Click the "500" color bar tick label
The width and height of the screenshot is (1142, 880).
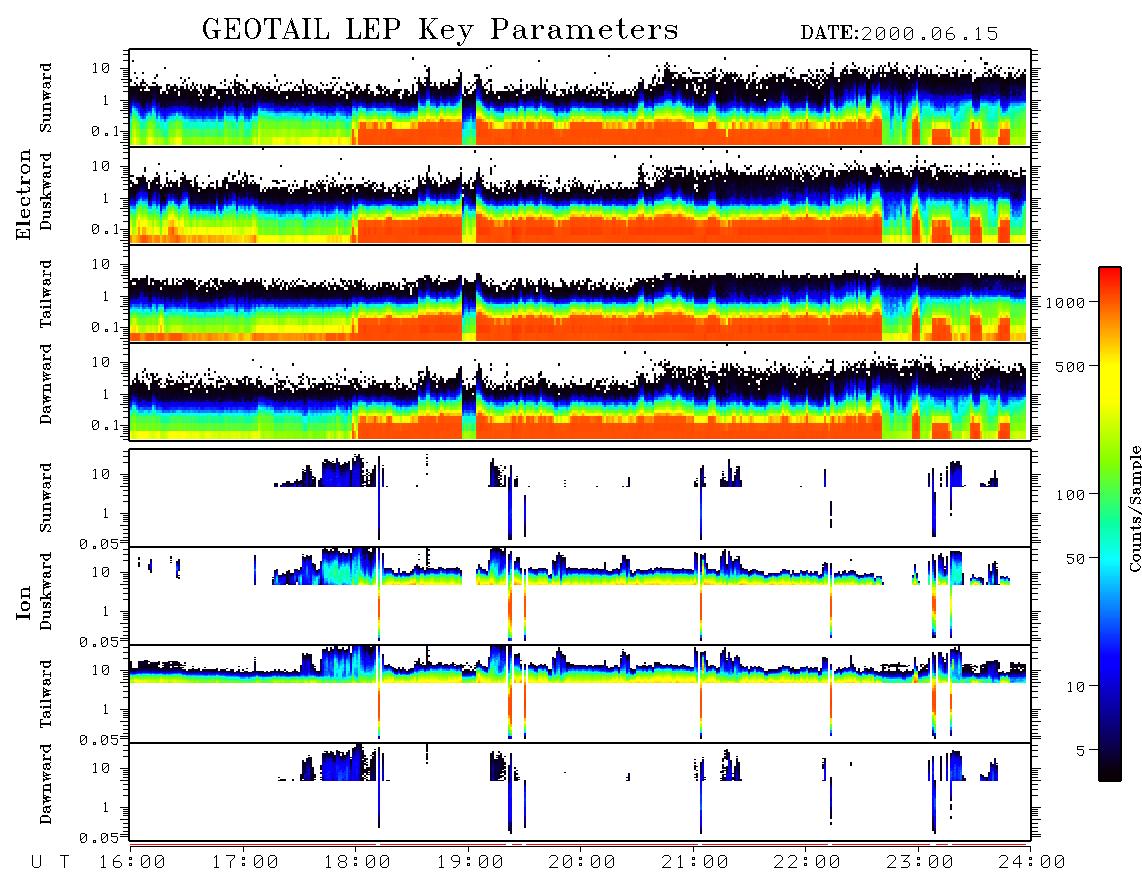1070,366
